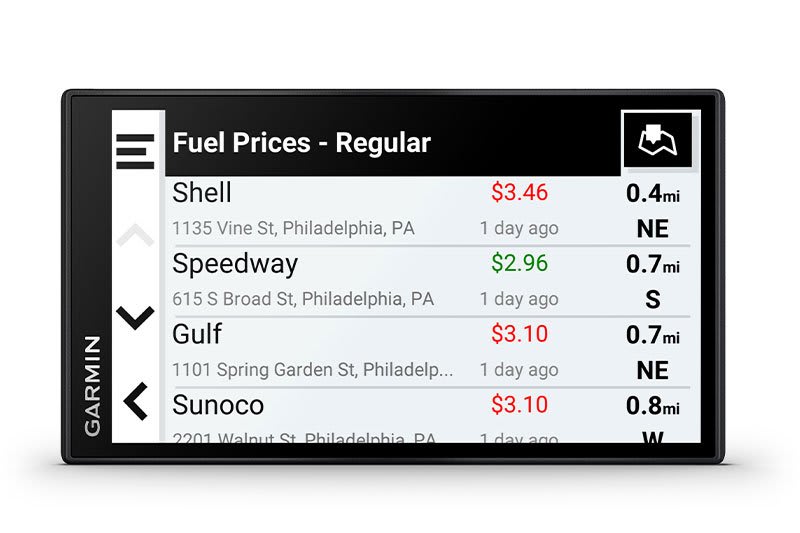Tap the $2.96 Speedway price
Viewport: 800px width, 533px height.
click(x=519, y=263)
